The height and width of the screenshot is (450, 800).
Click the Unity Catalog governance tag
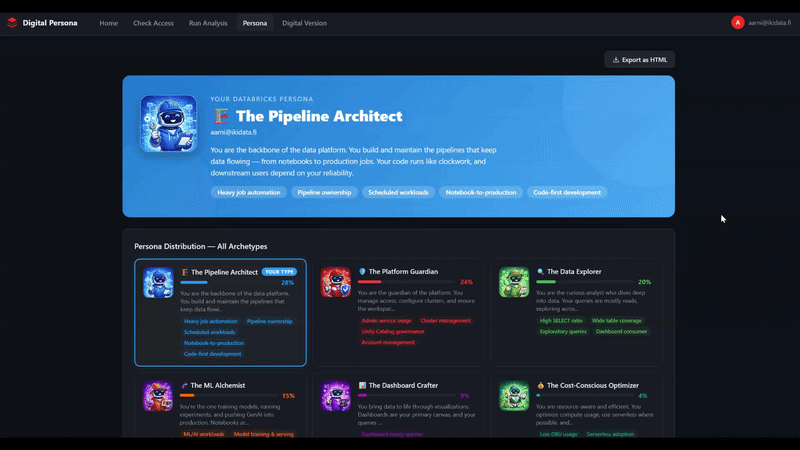[392, 331]
